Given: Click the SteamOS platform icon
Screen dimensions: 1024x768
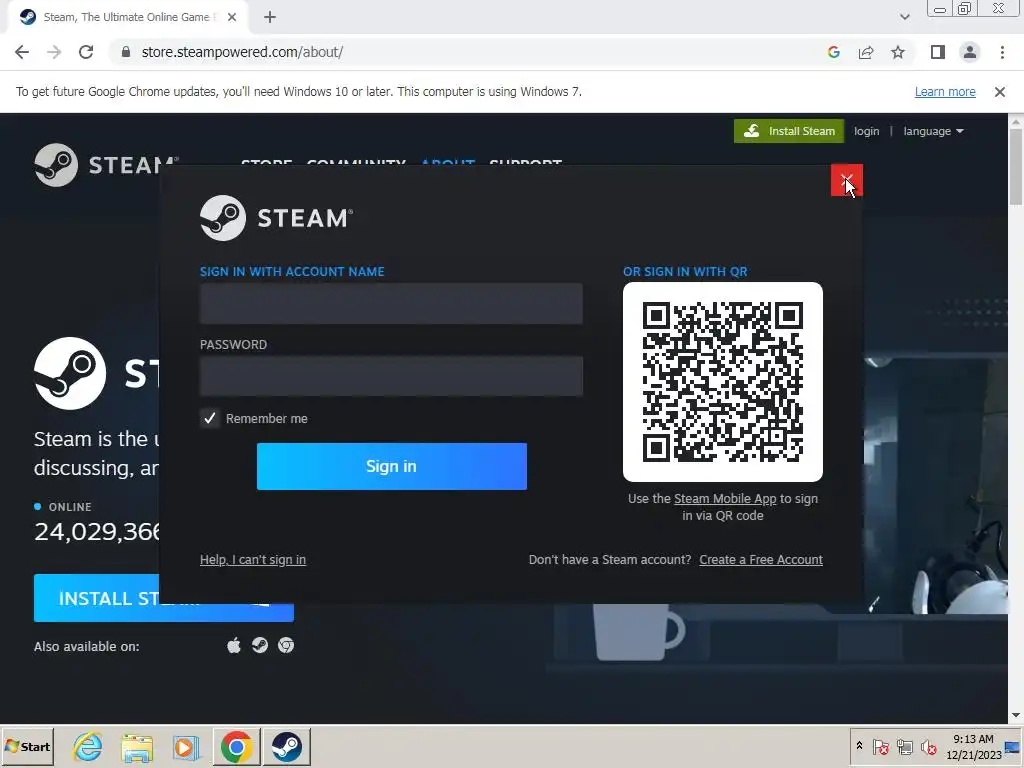Looking at the screenshot, I should (x=260, y=646).
